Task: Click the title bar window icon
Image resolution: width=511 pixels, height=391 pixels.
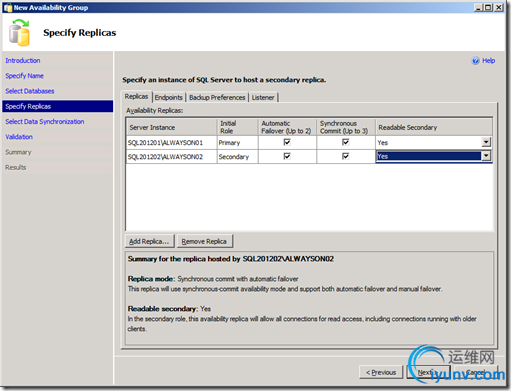Action: 8,8
